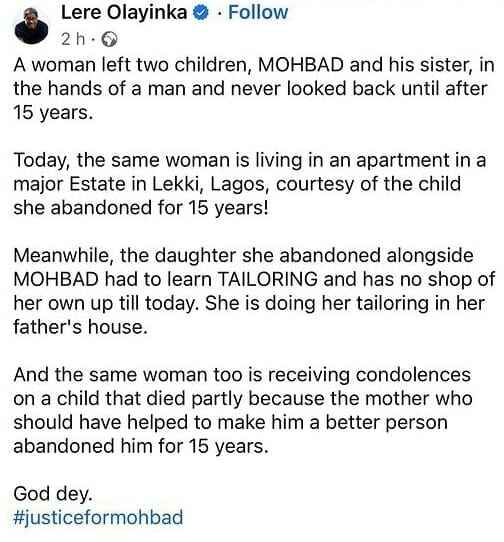Open the 2 h post timestamp
504x542 pixels.
click(x=73, y=39)
